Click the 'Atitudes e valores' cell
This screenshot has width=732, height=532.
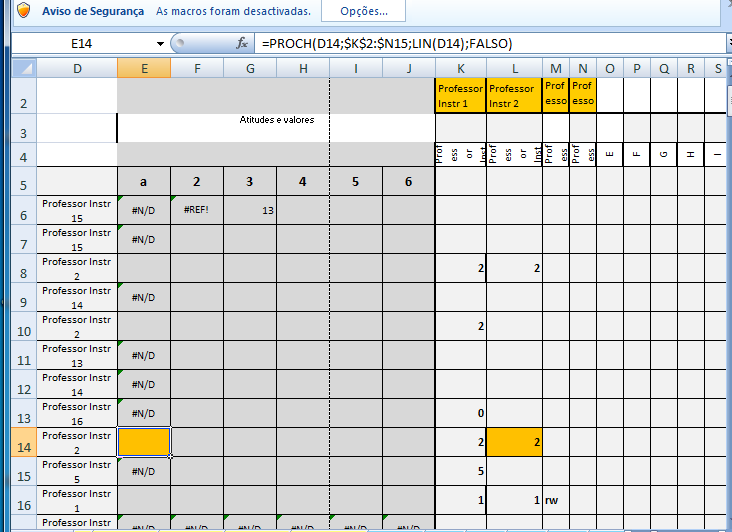[x=276, y=128]
